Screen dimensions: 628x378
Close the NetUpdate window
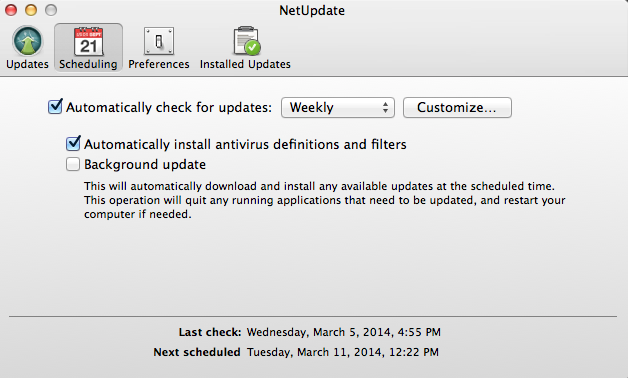point(11,10)
